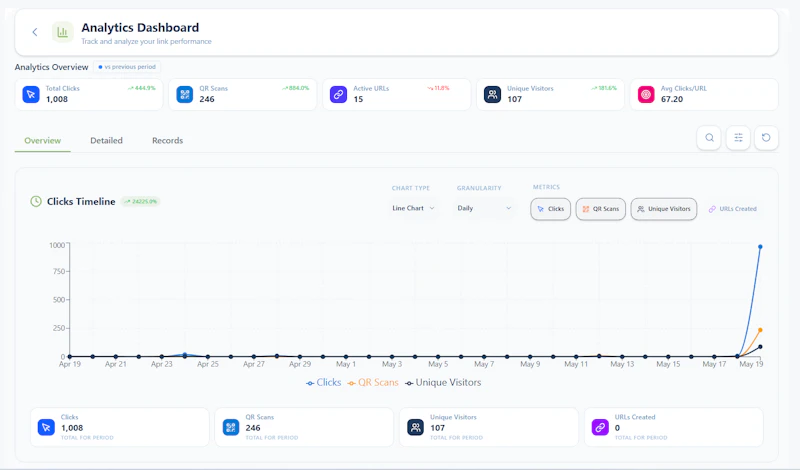Go back using the left chevron arrow

[35, 32]
